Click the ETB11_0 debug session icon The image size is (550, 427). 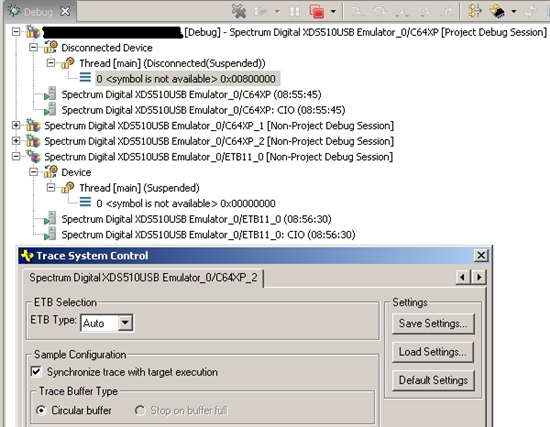pyautogui.click(x=33, y=156)
